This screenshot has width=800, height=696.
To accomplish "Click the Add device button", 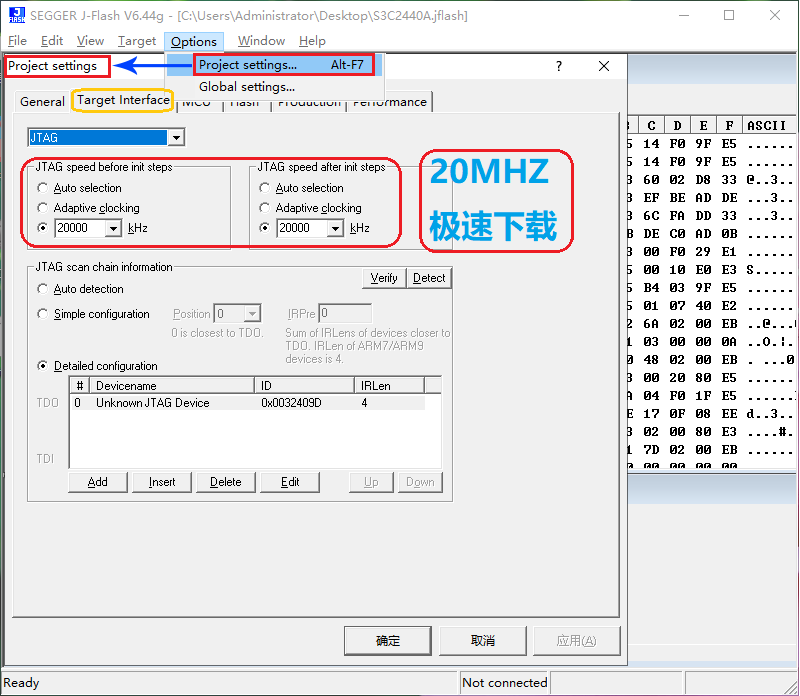I will [x=97, y=482].
